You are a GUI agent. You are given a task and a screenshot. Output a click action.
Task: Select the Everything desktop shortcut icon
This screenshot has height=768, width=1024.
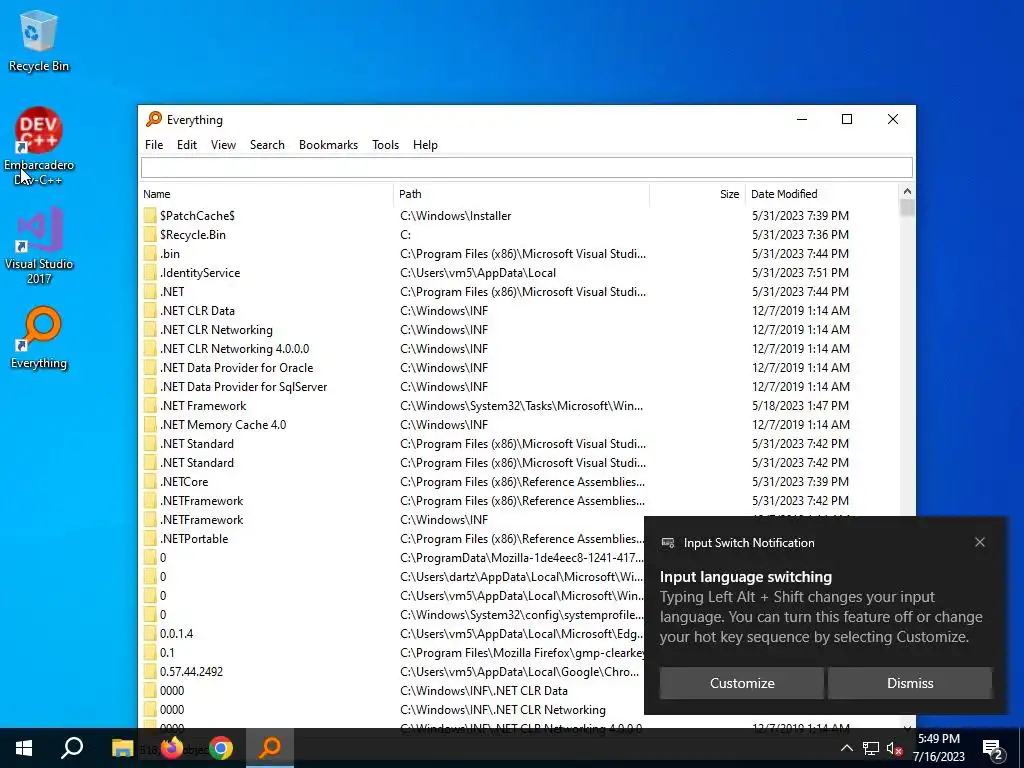pyautogui.click(x=39, y=338)
